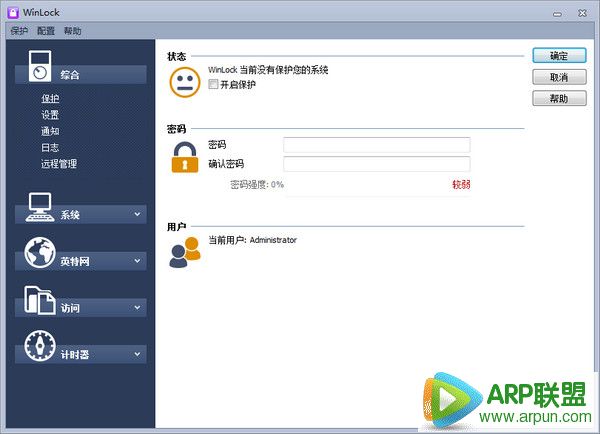Image resolution: width=600 pixels, height=434 pixels.
Task: Click the WinLock 当前没有保护您的系统 status text
Action: [x=268, y=70]
